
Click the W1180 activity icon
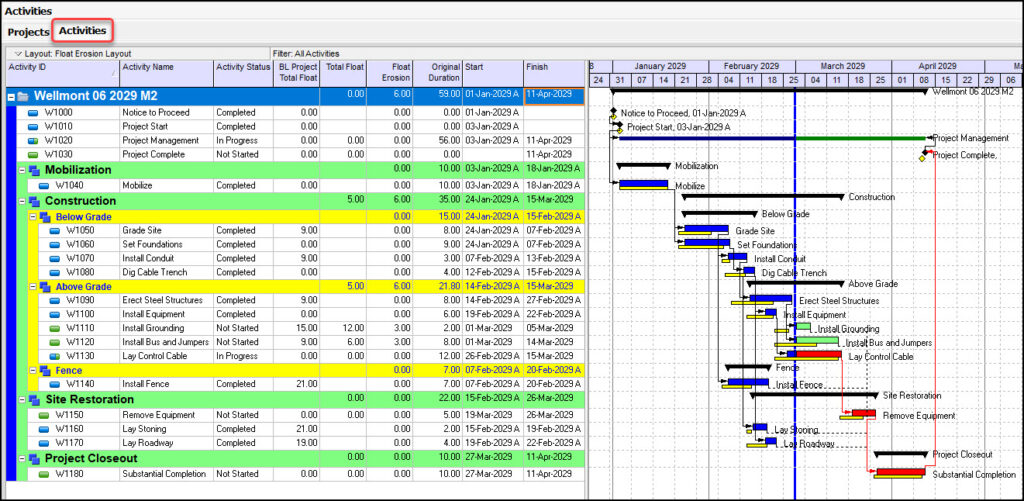pyautogui.click(x=44, y=474)
